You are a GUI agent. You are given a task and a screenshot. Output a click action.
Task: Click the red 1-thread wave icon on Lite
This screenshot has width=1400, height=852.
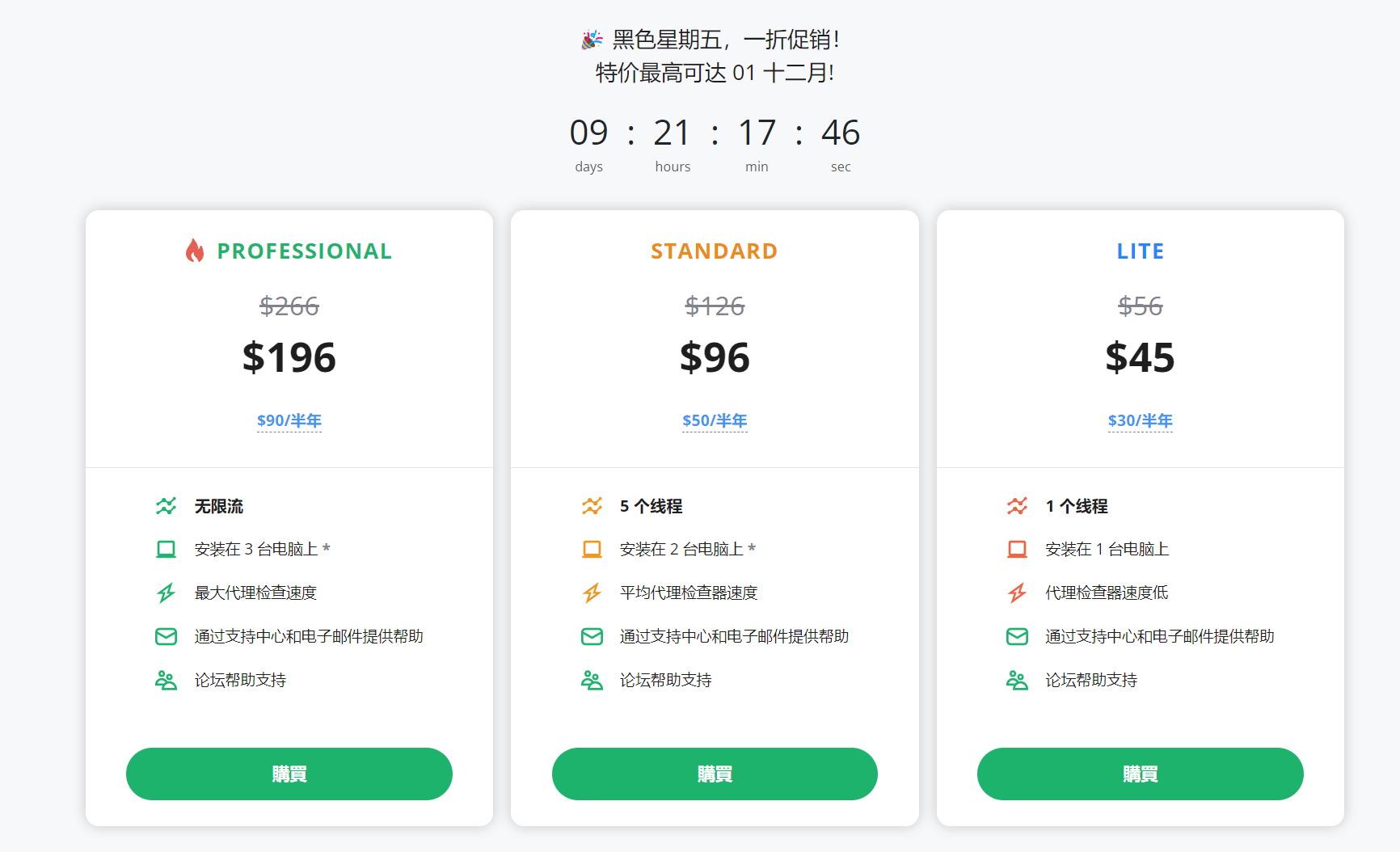click(1017, 506)
